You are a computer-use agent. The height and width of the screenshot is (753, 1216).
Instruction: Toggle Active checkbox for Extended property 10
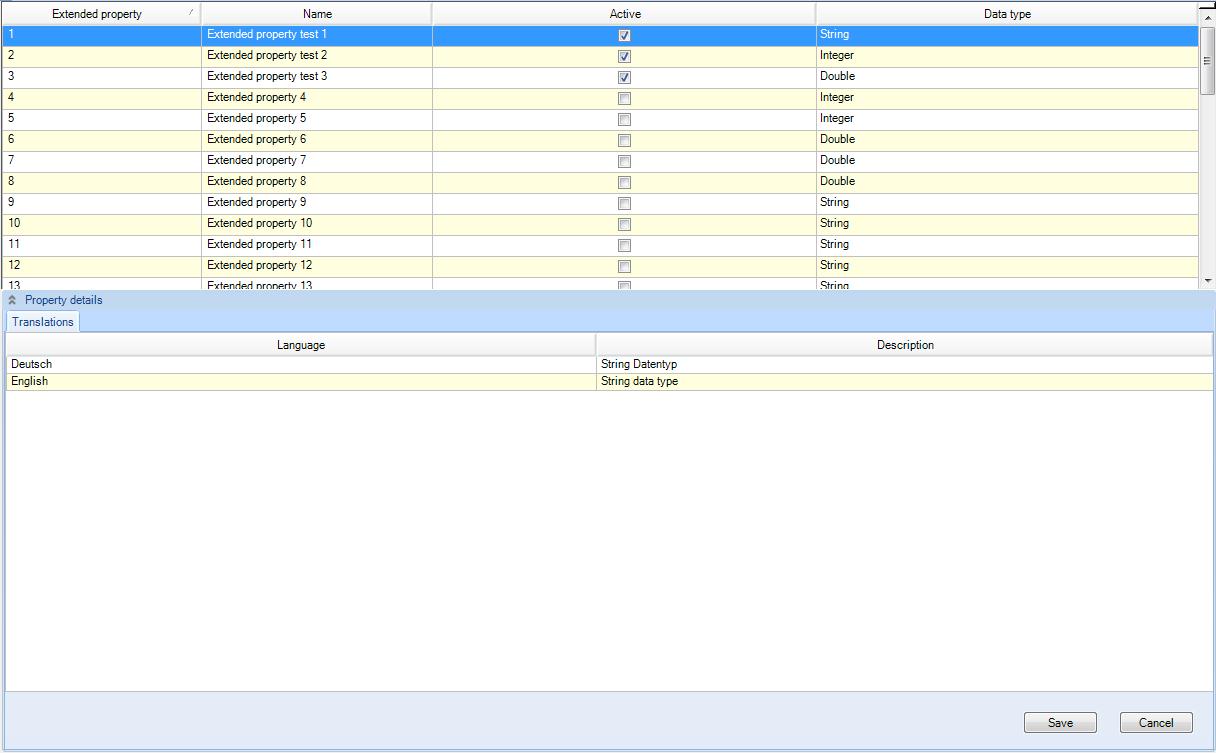coord(624,224)
